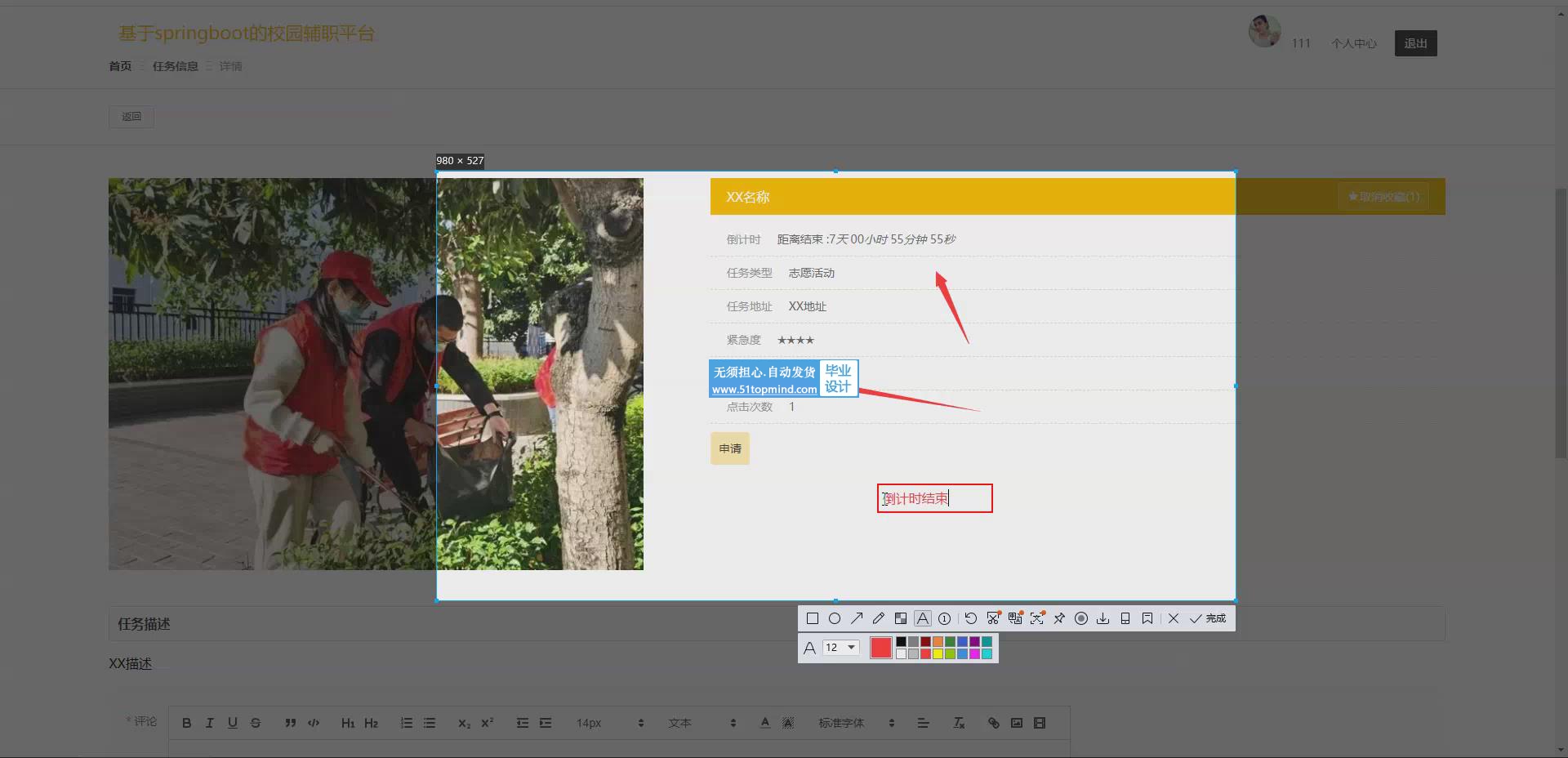Open the text alignment dropdown
Viewport: 1568px width, 758px height.
tap(923, 723)
